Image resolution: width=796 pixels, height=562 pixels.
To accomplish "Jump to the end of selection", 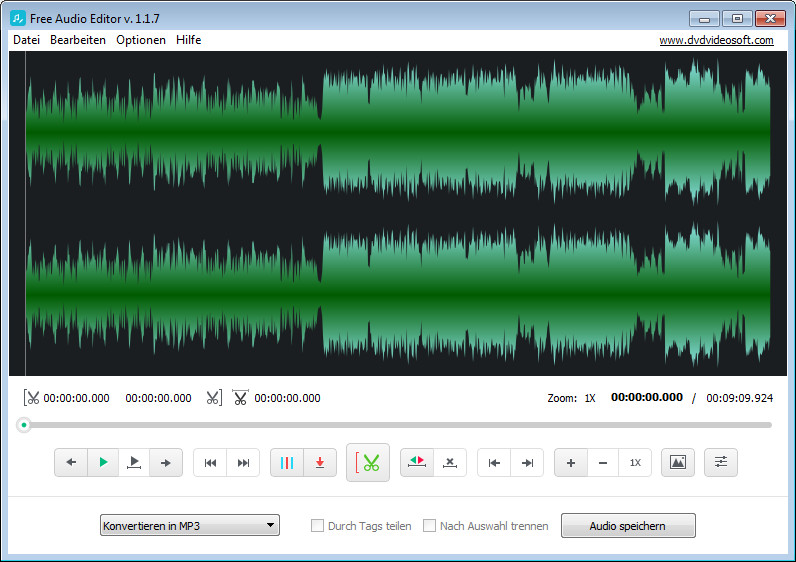I will pyautogui.click(x=527, y=463).
